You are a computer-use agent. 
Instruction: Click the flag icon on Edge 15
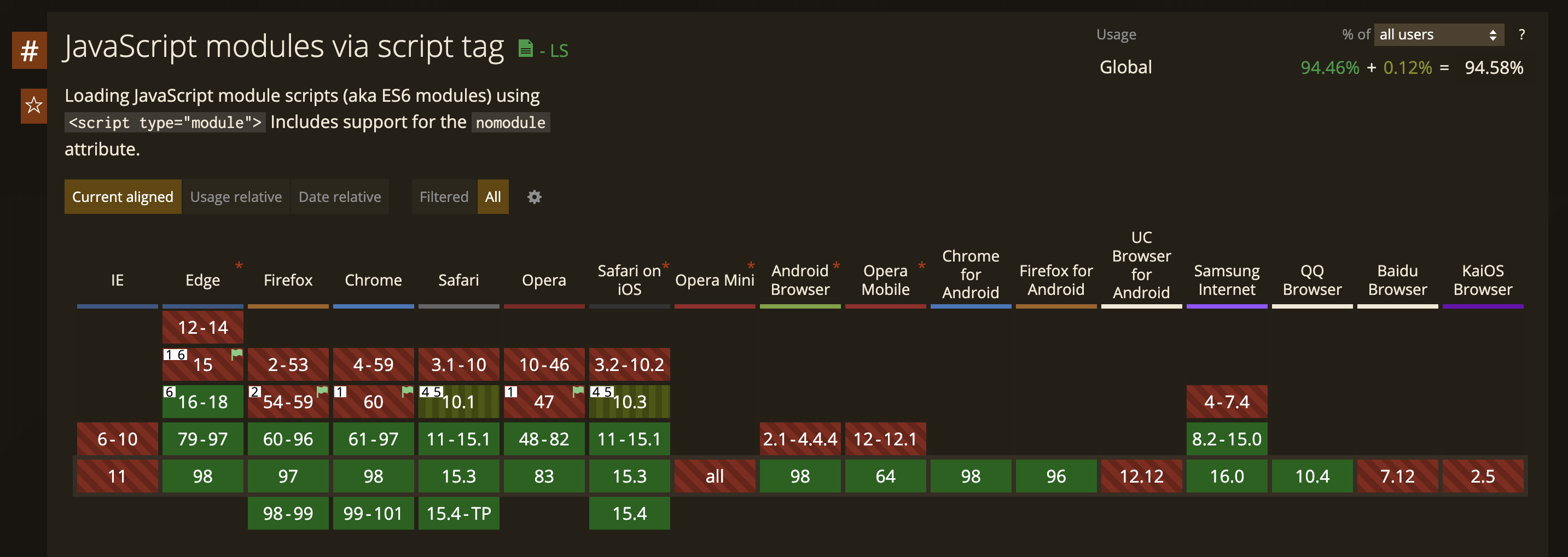(x=237, y=353)
